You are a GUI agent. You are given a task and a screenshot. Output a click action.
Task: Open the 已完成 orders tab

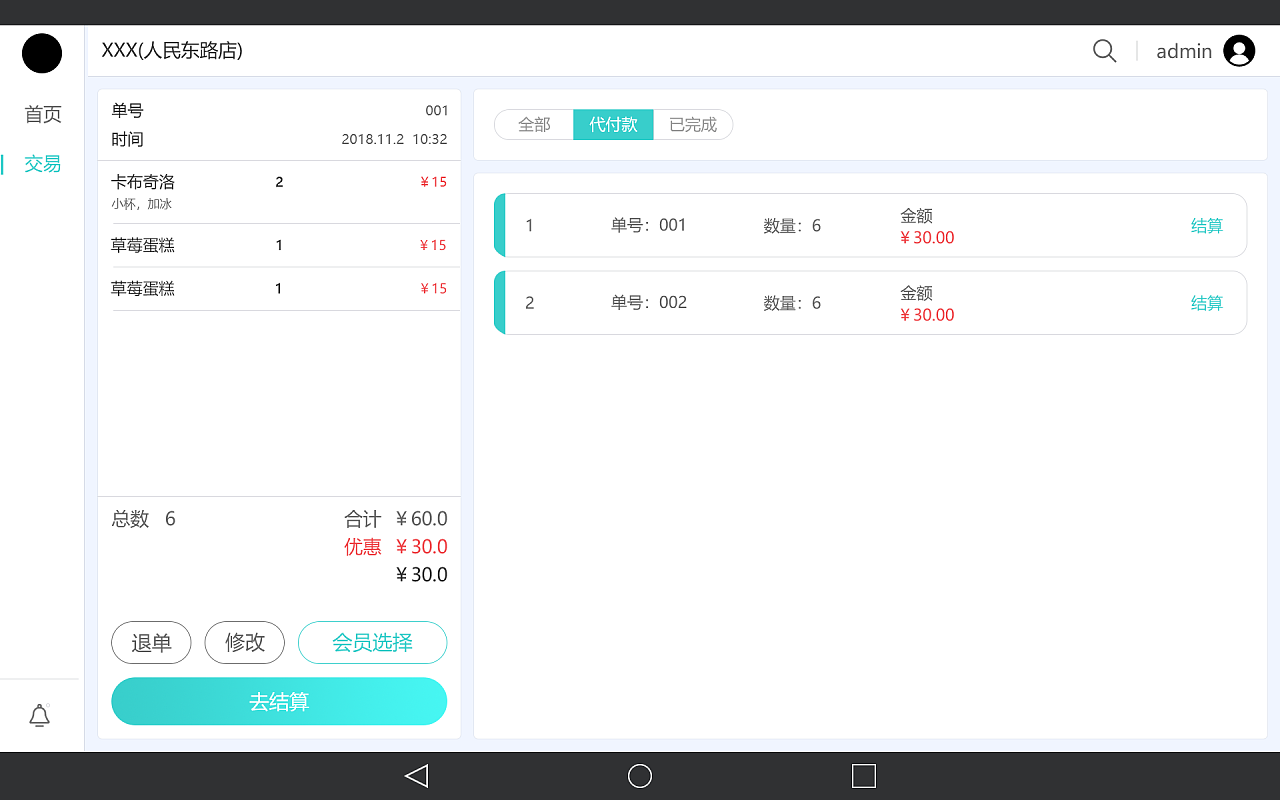pyautogui.click(x=692, y=124)
